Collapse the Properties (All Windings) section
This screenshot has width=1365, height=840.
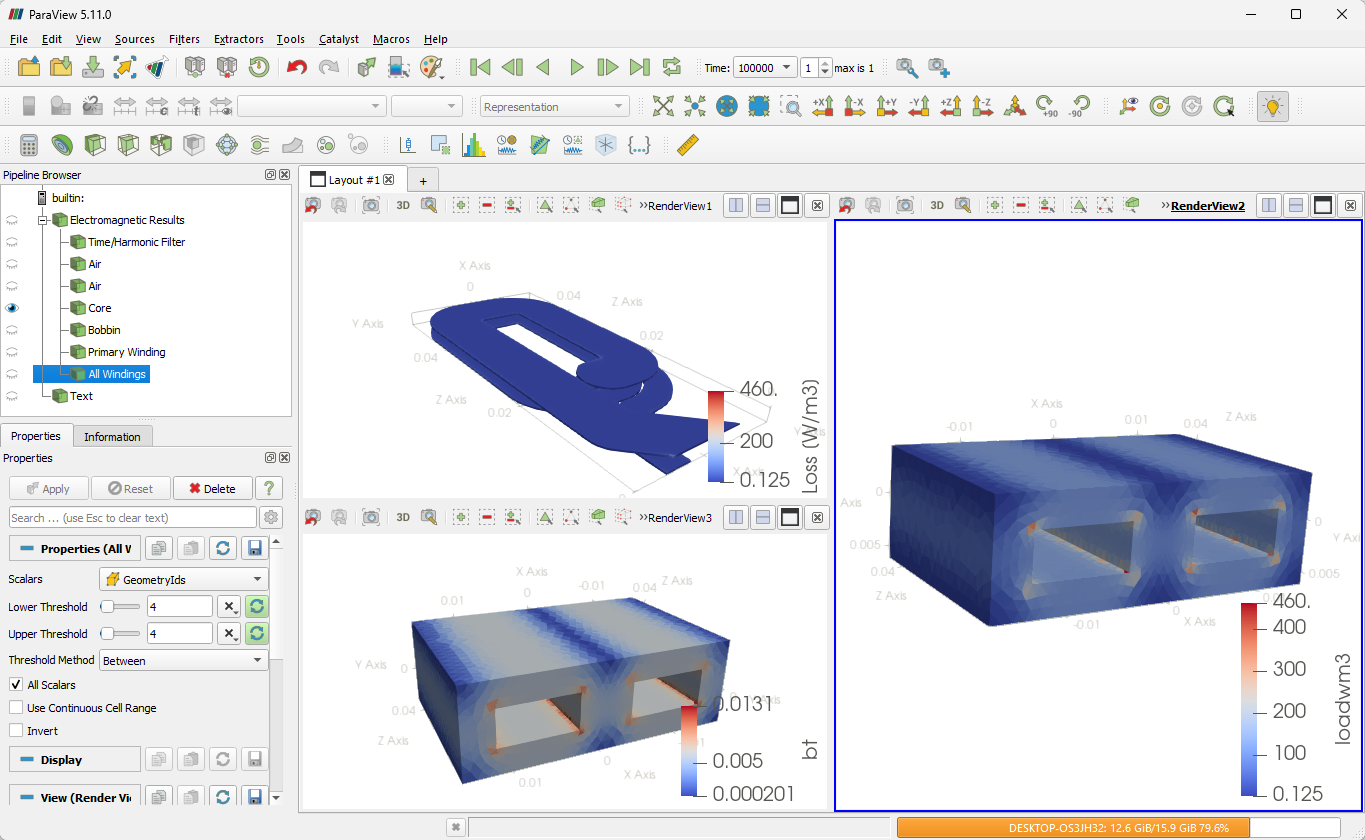(75, 549)
